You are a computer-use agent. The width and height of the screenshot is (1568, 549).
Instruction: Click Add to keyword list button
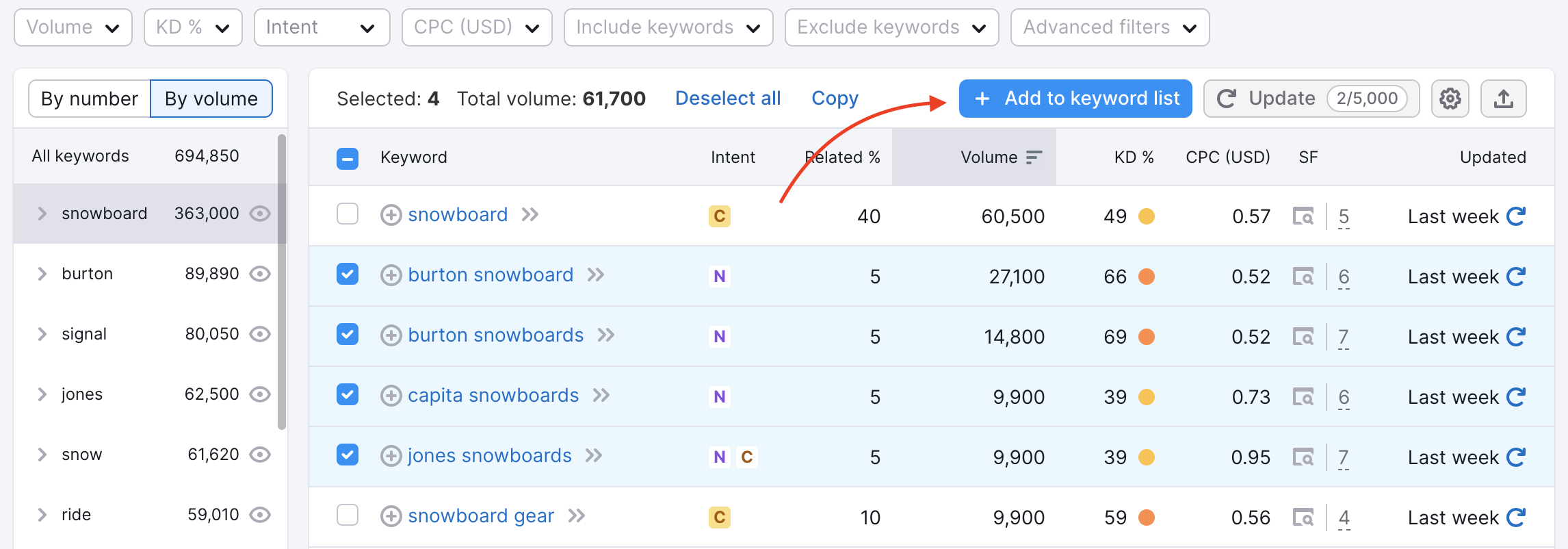[x=1075, y=99]
